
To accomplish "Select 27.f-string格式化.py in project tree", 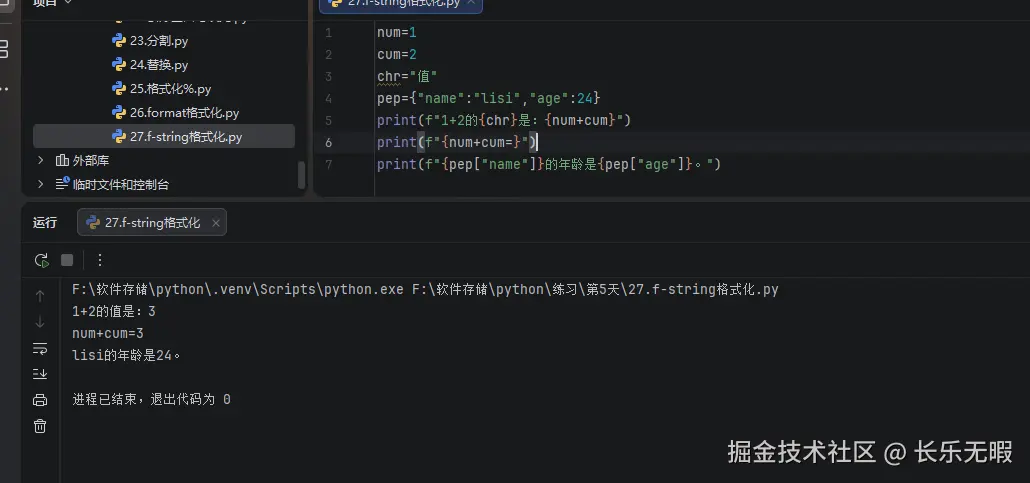I will [x=164, y=137].
